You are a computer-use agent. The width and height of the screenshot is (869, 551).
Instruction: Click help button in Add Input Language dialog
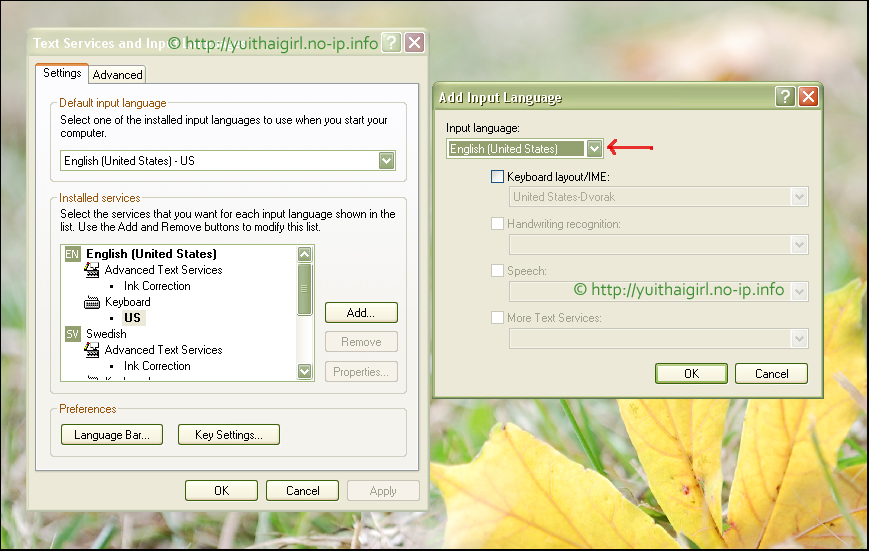point(785,97)
